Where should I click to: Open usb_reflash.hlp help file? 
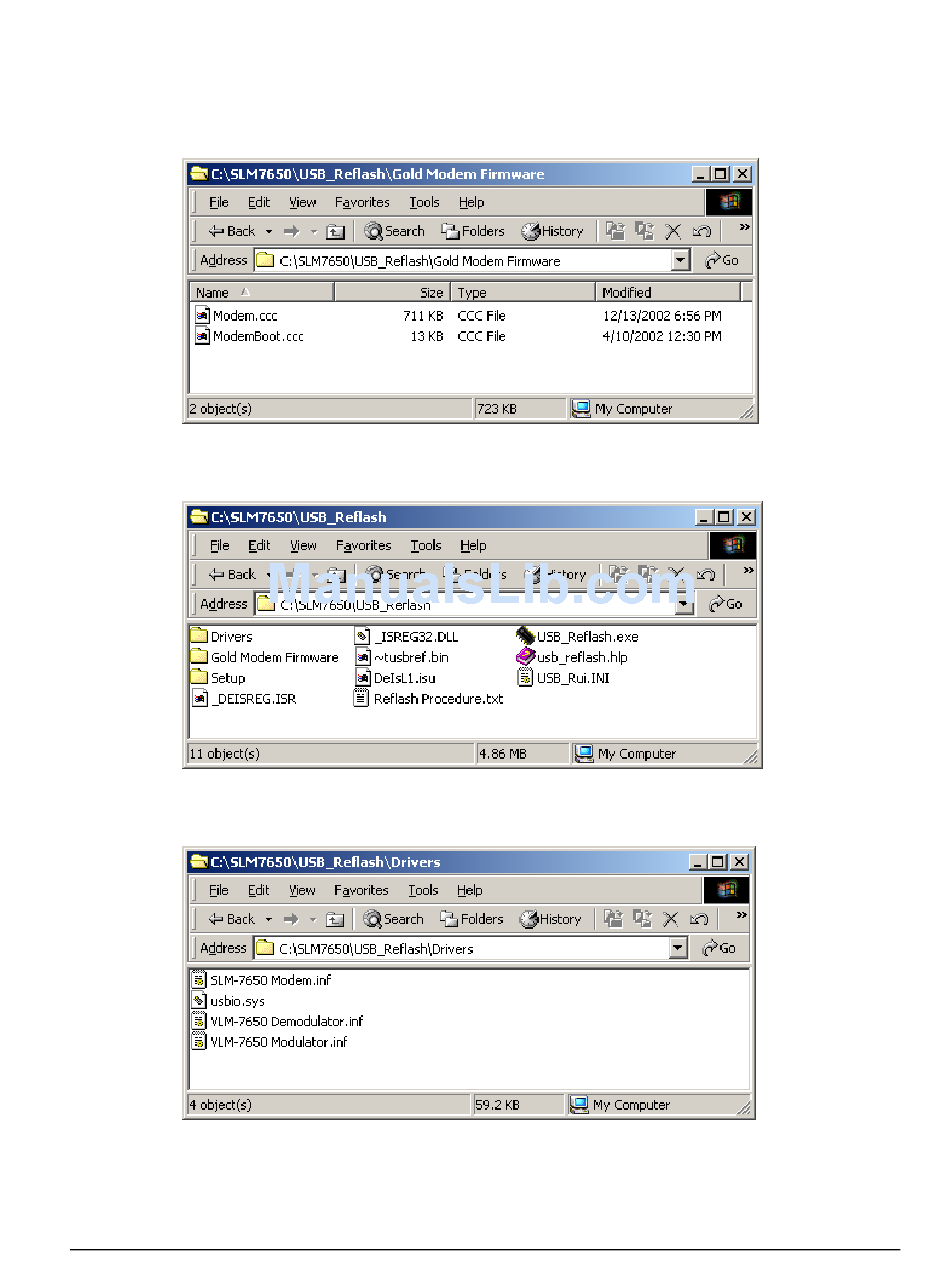click(572, 658)
